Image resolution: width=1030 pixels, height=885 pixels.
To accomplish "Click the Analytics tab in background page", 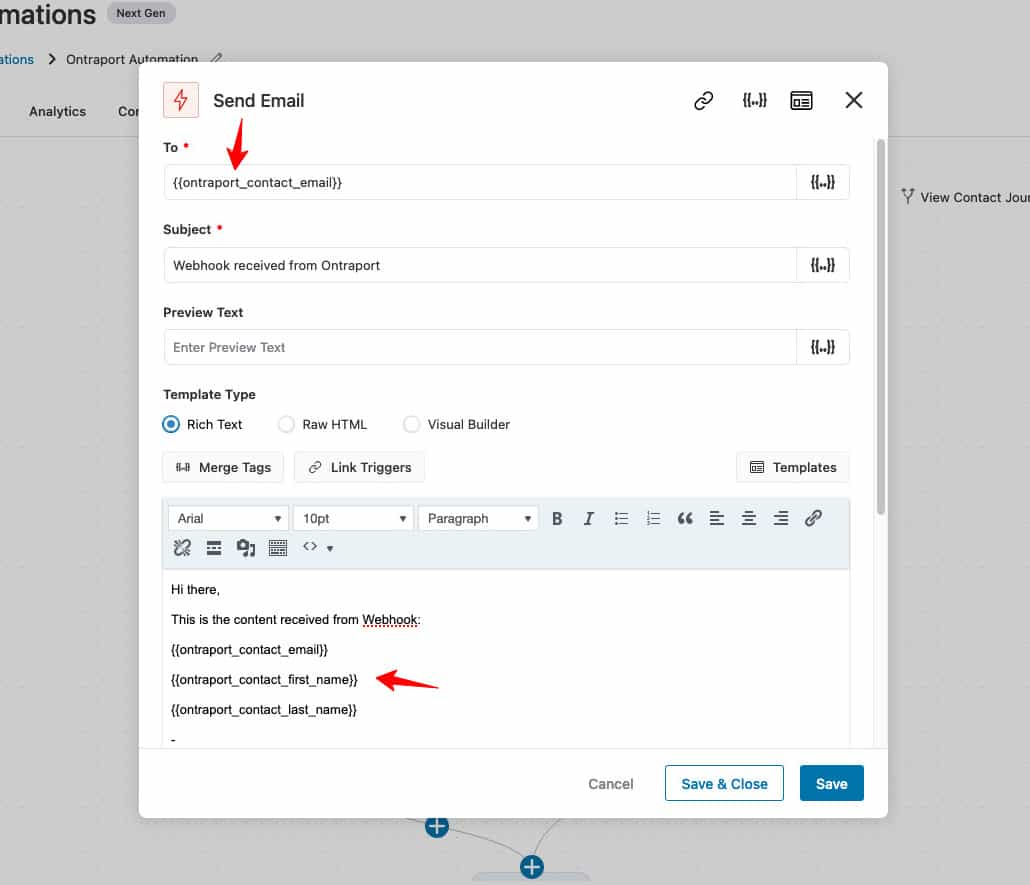I will coord(57,111).
